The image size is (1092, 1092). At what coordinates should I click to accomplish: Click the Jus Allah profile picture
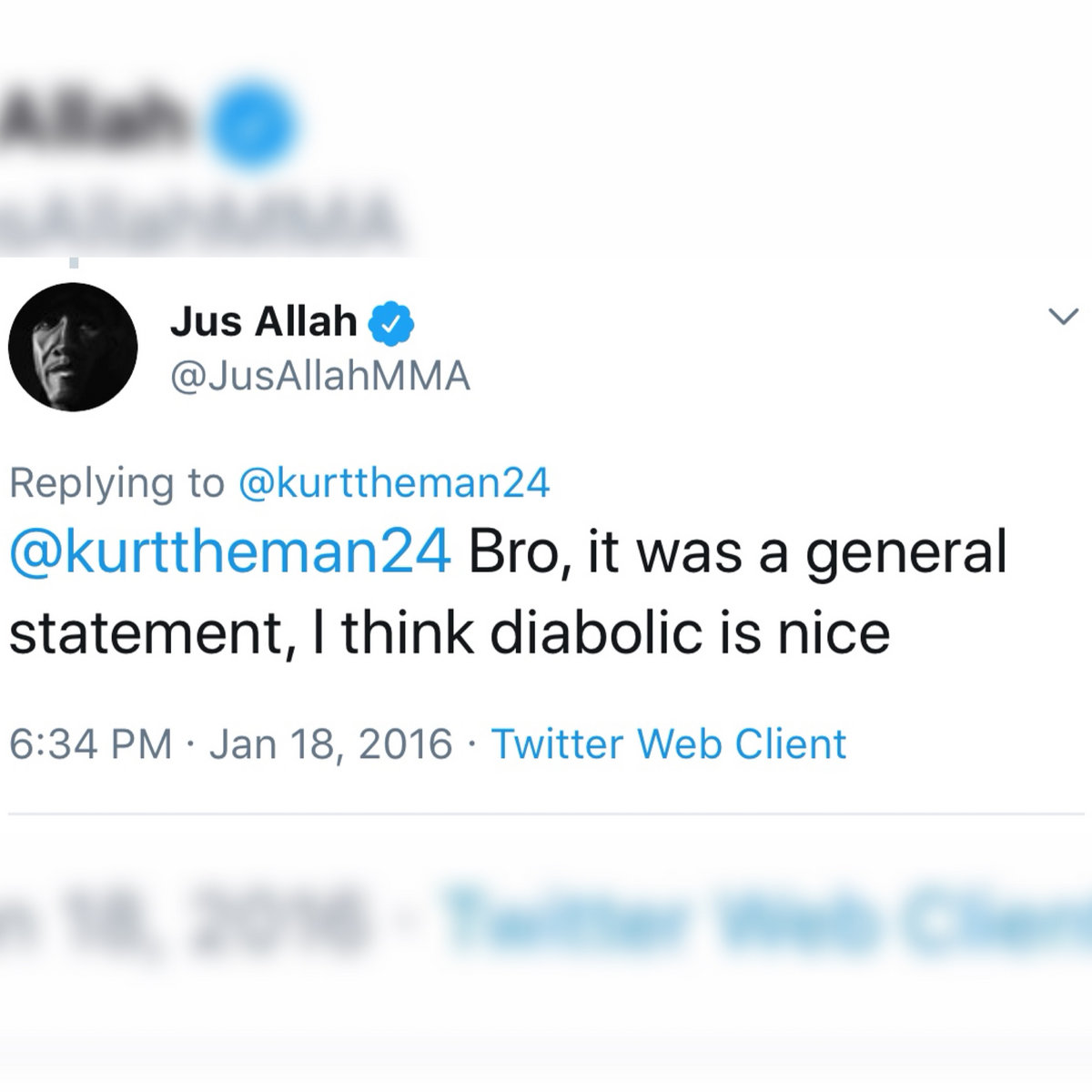coord(73,347)
